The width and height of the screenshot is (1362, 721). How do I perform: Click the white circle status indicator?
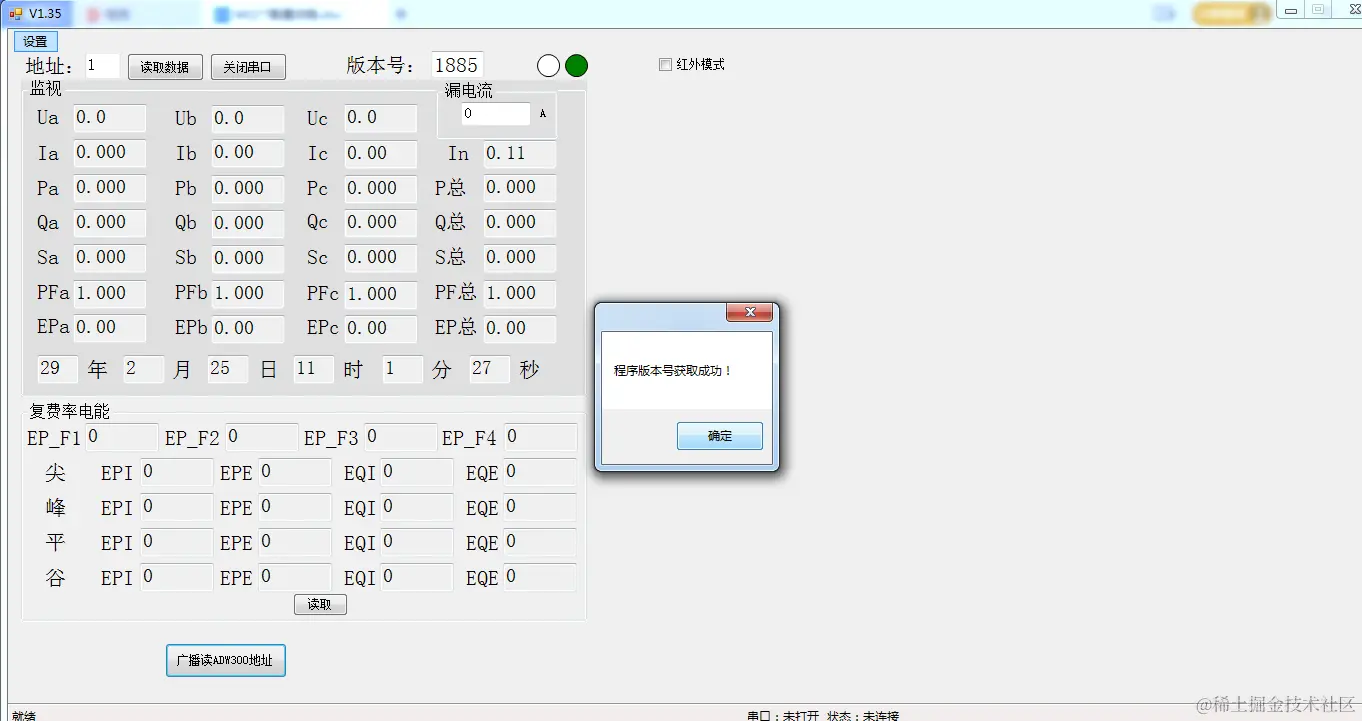(548, 66)
